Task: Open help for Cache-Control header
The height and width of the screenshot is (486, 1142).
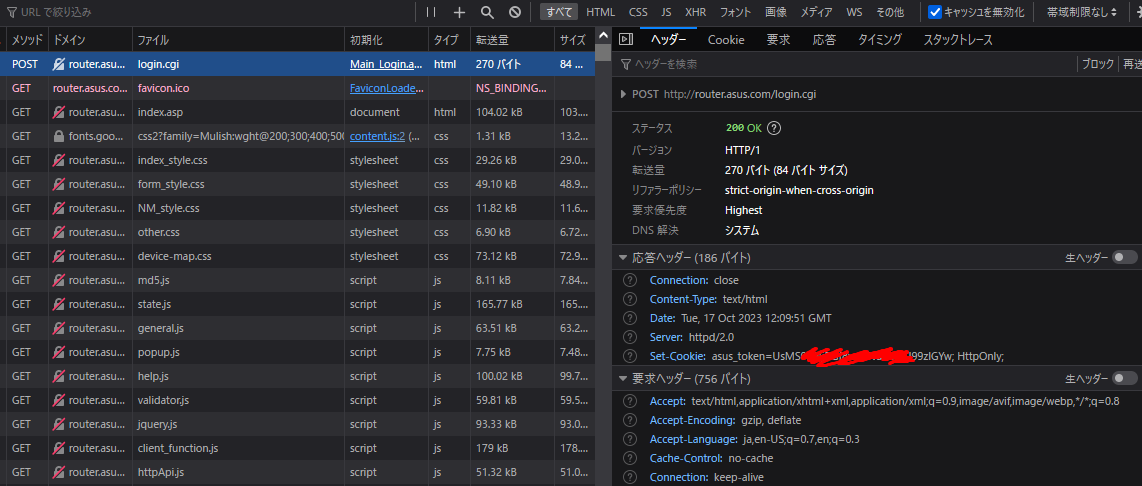Action: click(630, 458)
